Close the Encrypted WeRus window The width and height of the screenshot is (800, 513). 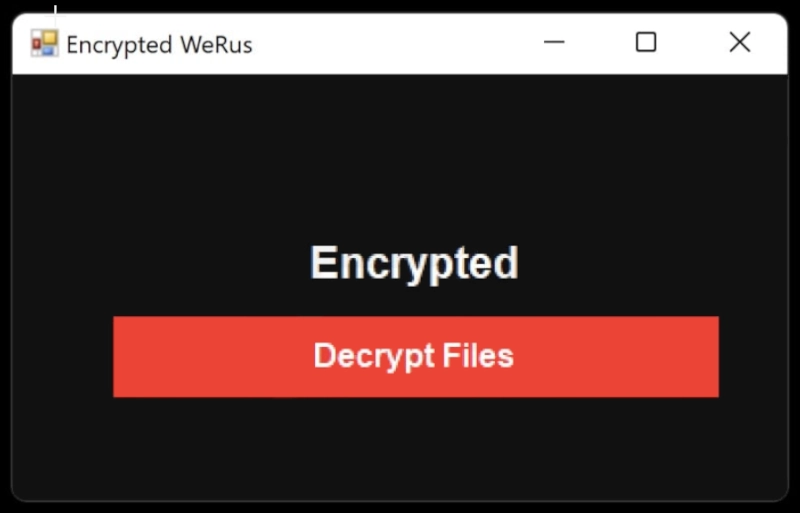point(740,42)
